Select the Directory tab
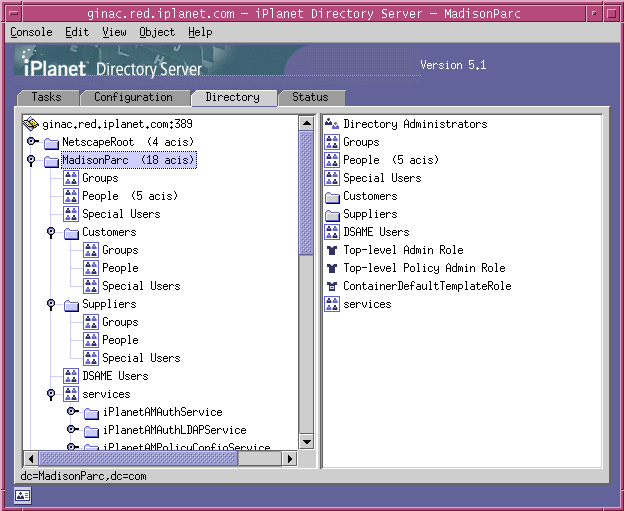 (x=233, y=98)
